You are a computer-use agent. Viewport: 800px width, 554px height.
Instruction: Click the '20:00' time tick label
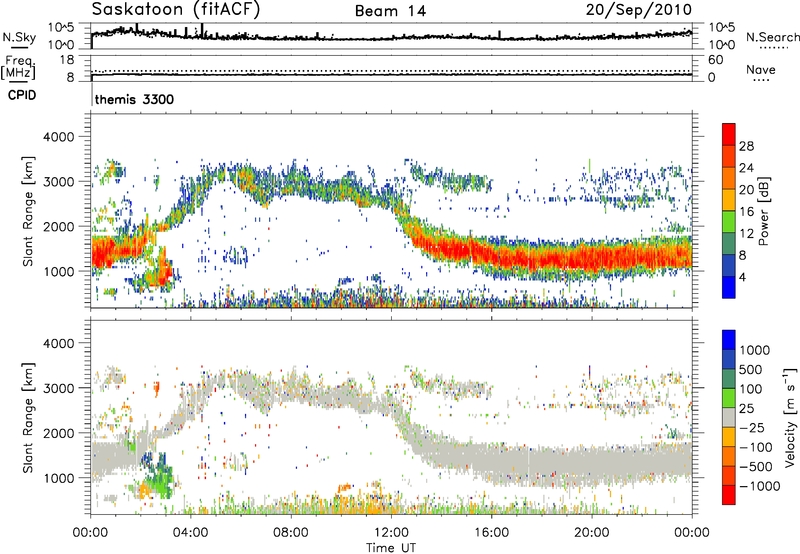point(591,533)
